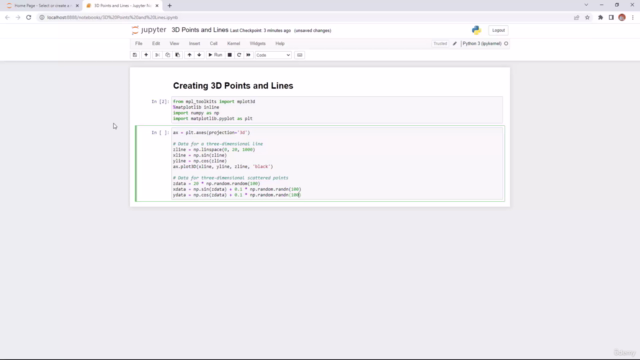640x360 pixels.
Task: Click the Jupyter logo
Action: [x=149, y=30]
